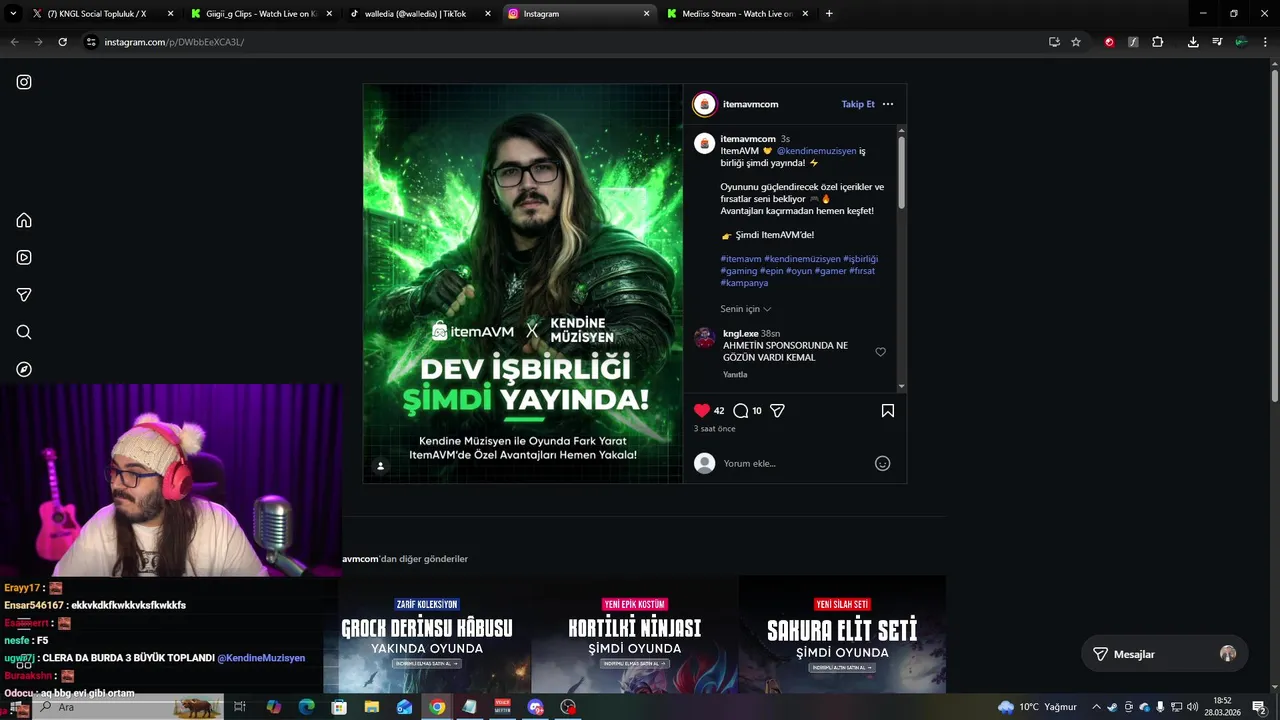Share the post via paper plane icon
Viewport: 1280px width, 720px height.
(777, 410)
